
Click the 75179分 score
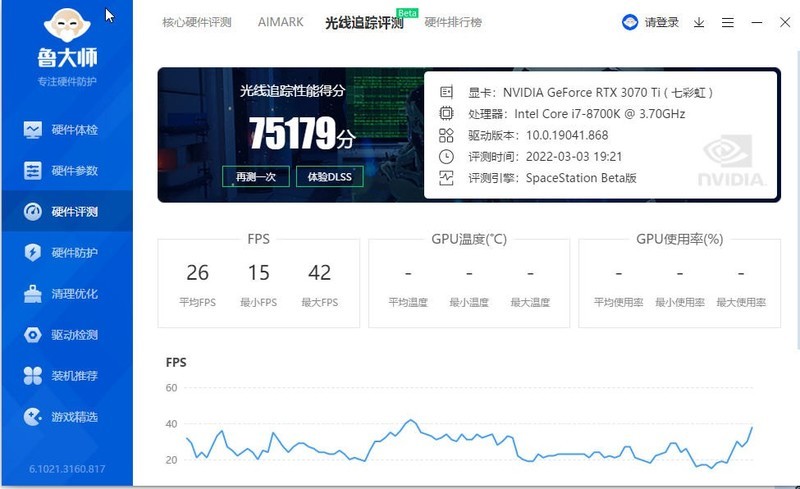[x=302, y=133]
